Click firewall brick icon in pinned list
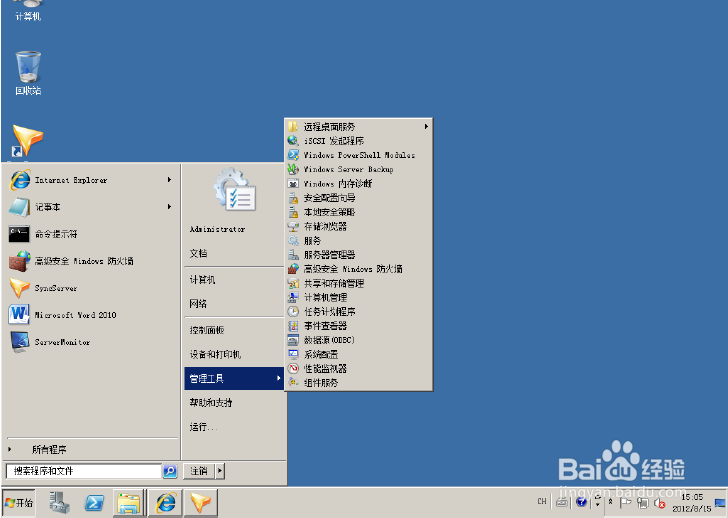This screenshot has height=518, width=728. pyautogui.click(x=20, y=261)
